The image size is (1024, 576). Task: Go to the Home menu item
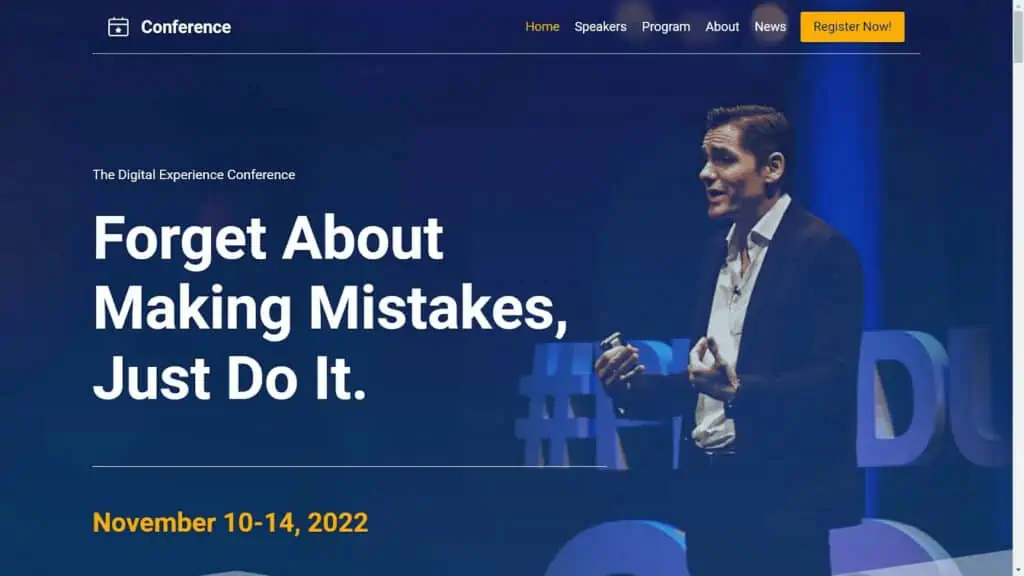click(x=542, y=27)
